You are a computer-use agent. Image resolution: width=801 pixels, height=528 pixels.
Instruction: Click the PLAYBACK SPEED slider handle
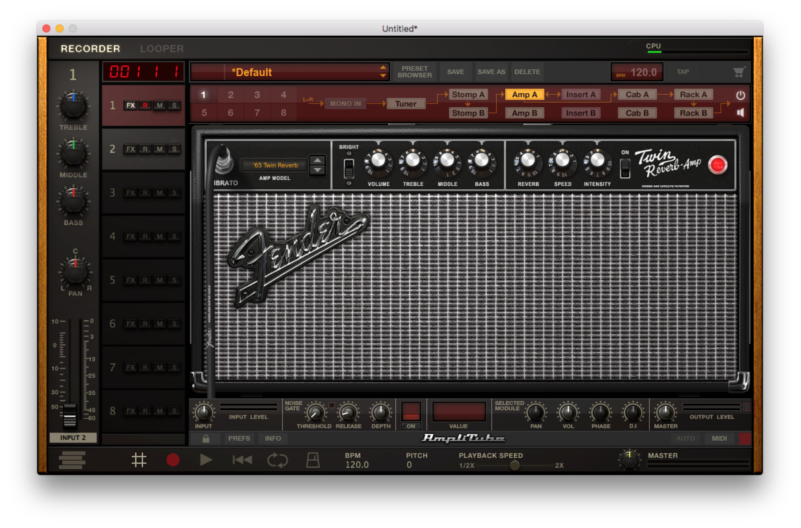[x=515, y=465]
